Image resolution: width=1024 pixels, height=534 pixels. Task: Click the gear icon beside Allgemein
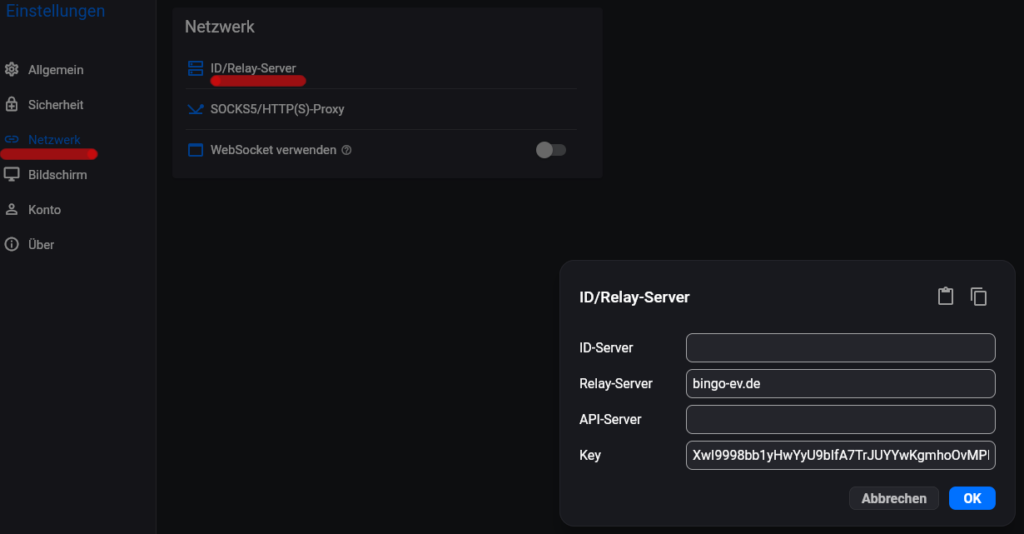point(12,70)
